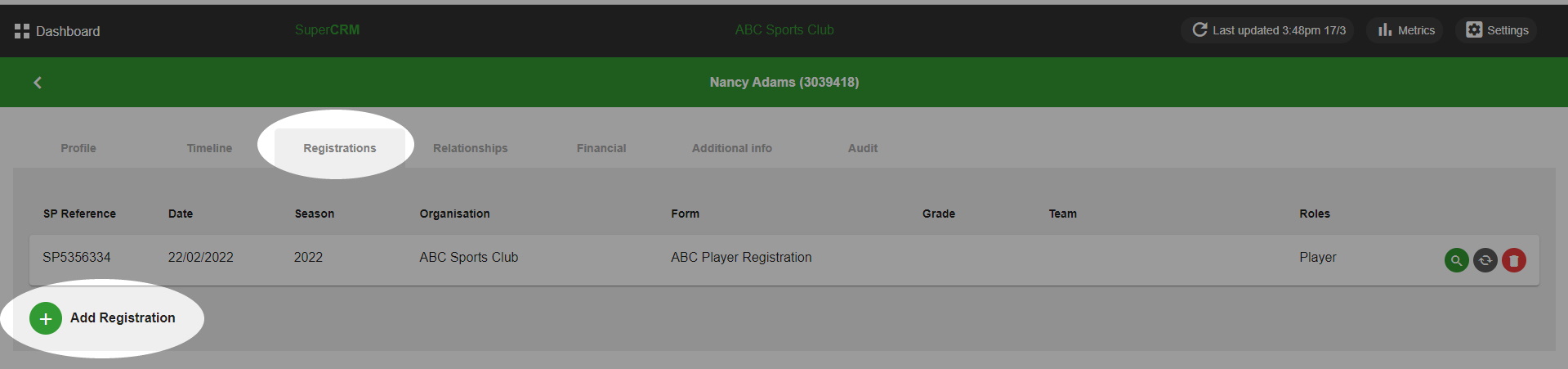The image size is (1568, 369).
Task: Click the green magnifier view registration icon
Action: click(x=1456, y=260)
